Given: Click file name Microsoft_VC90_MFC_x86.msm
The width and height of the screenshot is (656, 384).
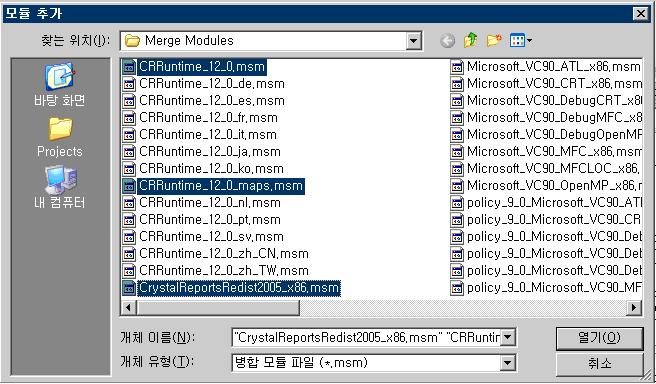Looking at the screenshot, I should tap(554, 152).
